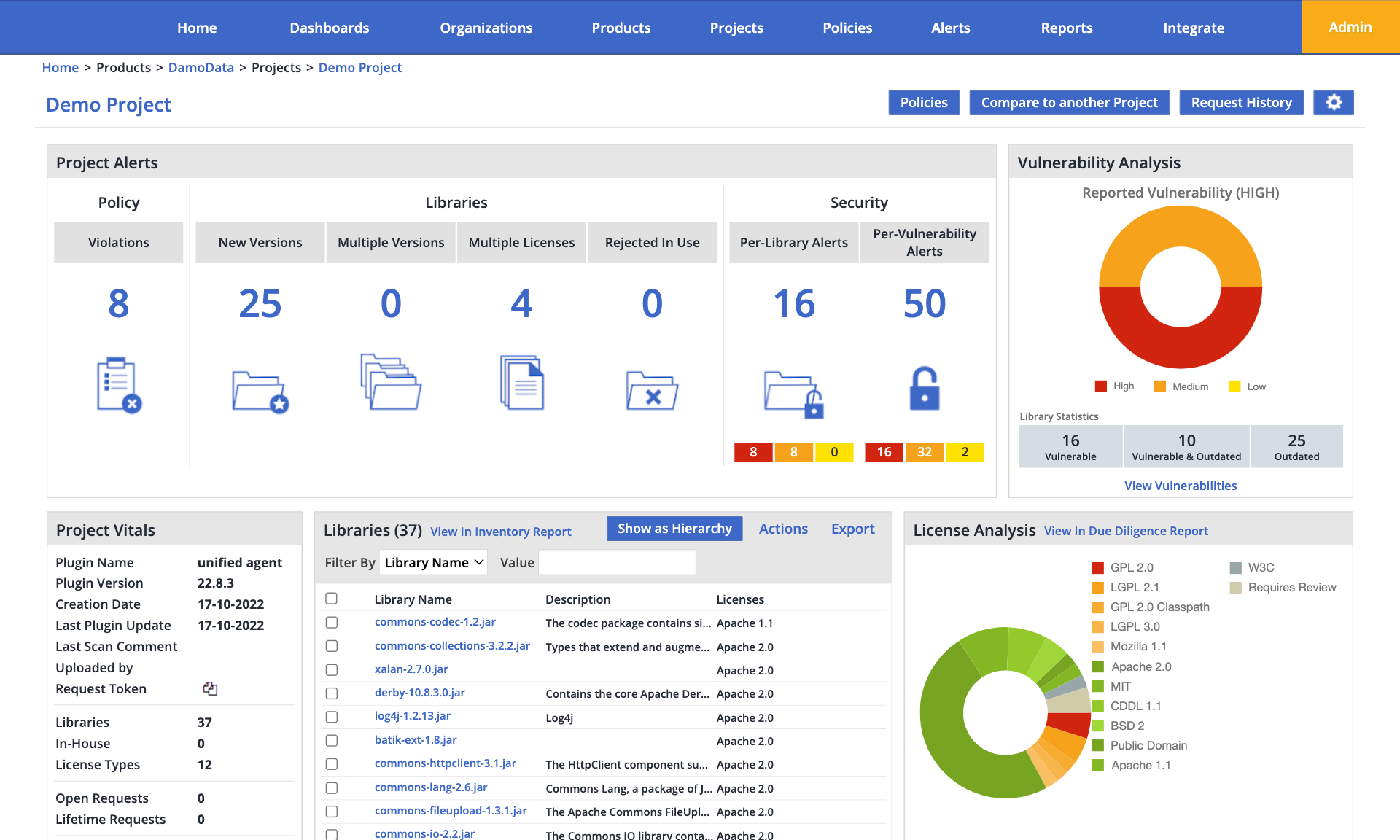The width and height of the screenshot is (1400, 840).
Task: Click the yellow 0 per-library badge
Action: click(834, 452)
